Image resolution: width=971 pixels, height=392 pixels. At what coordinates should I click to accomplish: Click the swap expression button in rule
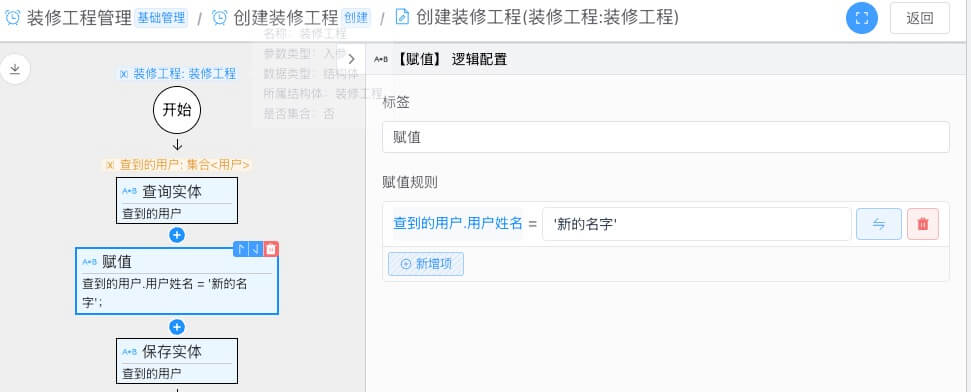pos(879,224)
